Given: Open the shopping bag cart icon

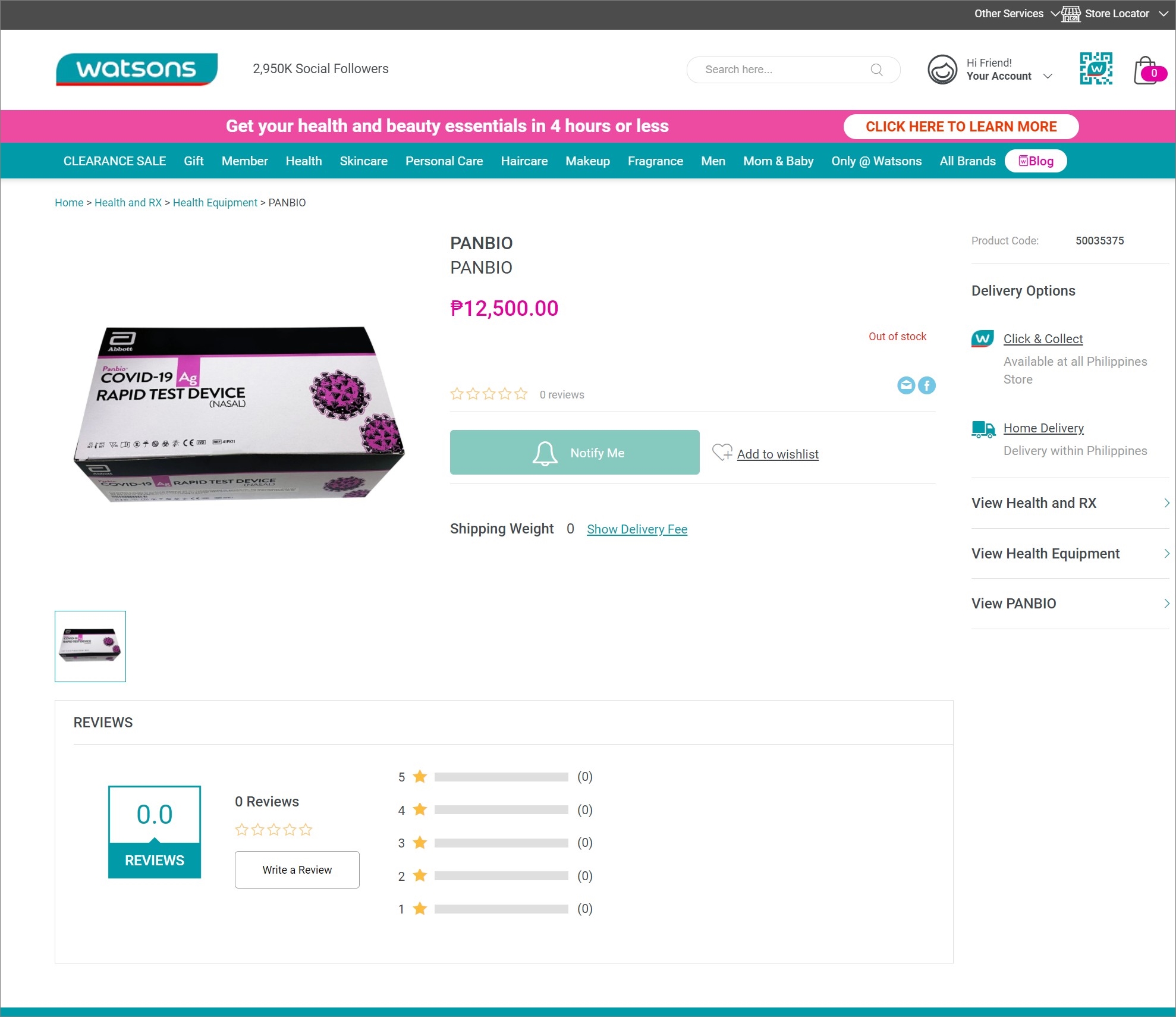Looking at the screenshot, I should click(1145, 71).
